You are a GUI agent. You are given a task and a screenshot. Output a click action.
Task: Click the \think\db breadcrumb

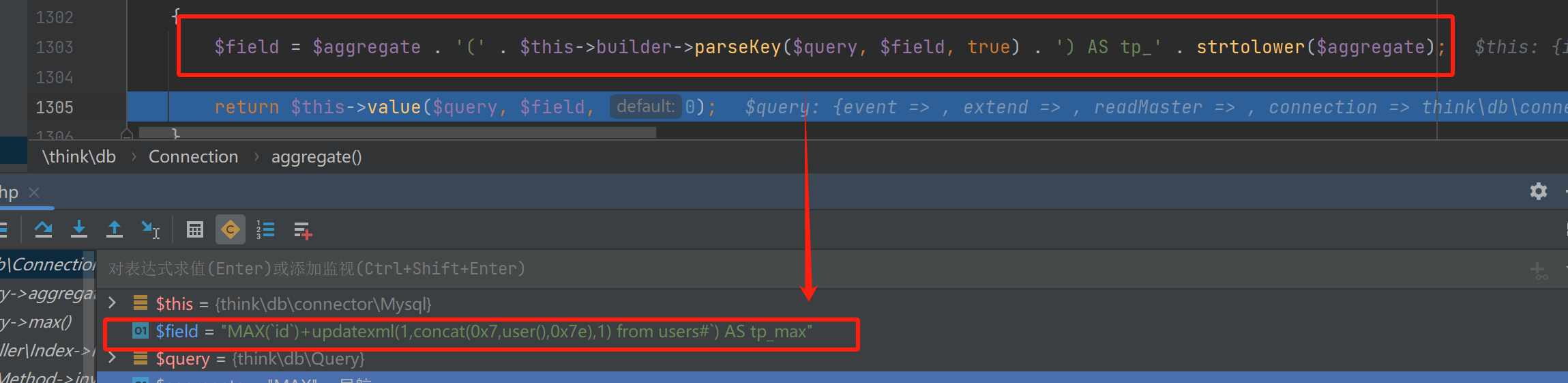pos(79,157)
